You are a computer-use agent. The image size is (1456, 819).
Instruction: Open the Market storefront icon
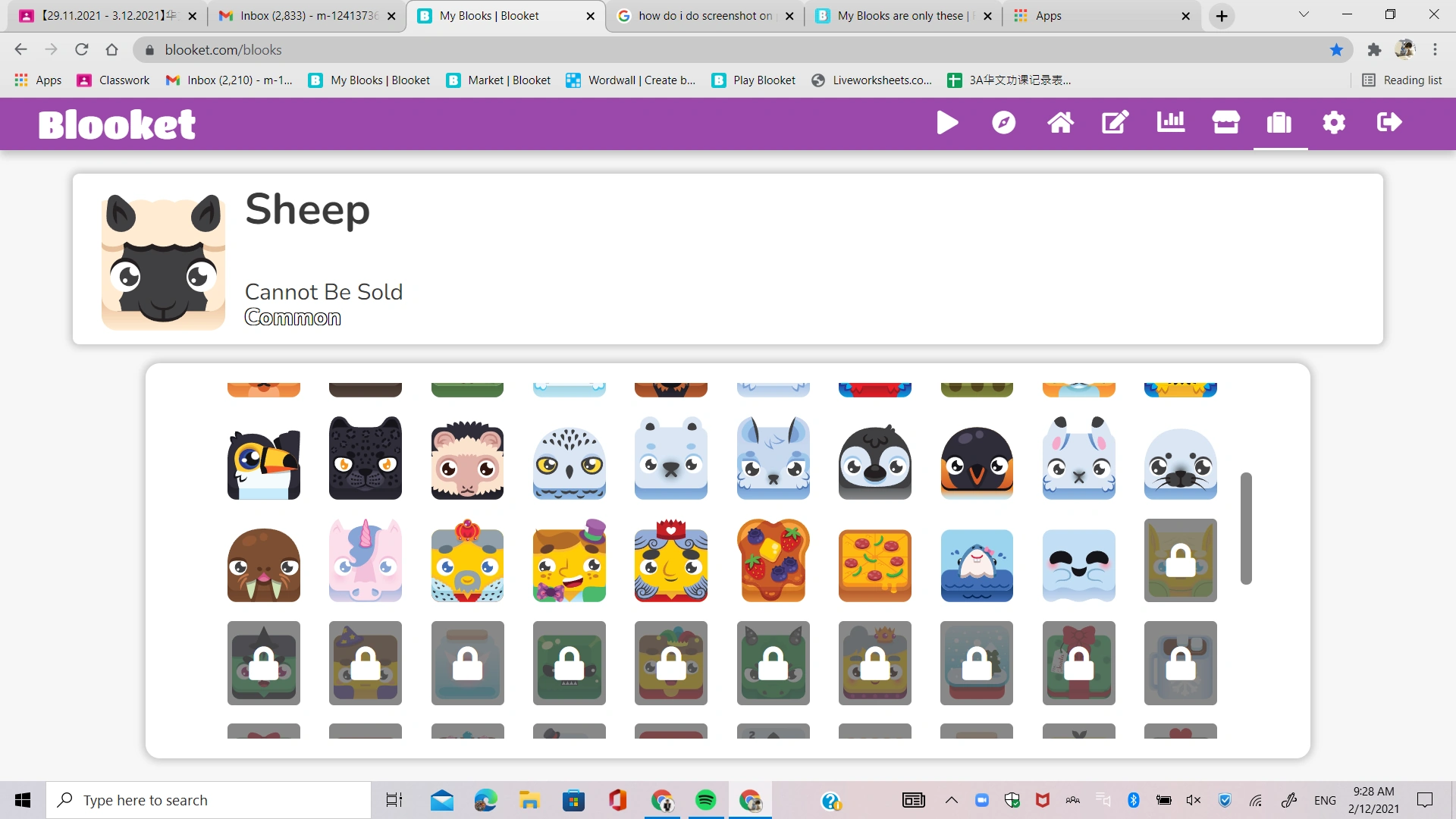click(x=1226, y=122)
